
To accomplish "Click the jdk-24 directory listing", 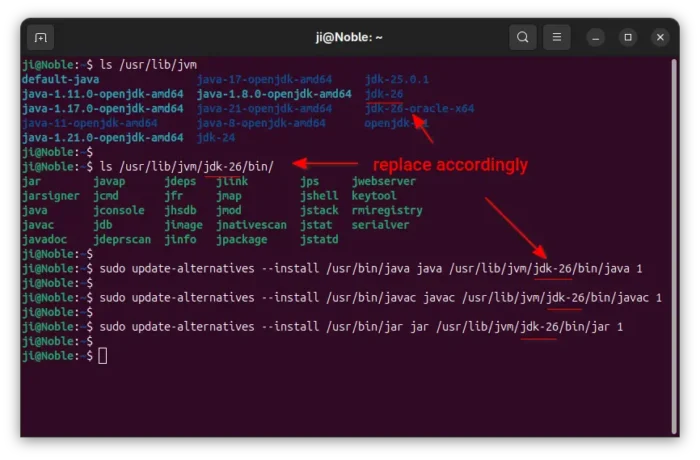I will click(x=217, y=137).
